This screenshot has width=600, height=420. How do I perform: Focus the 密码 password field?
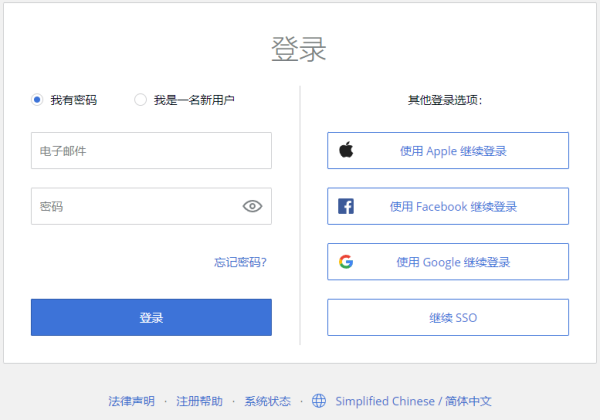135,207
